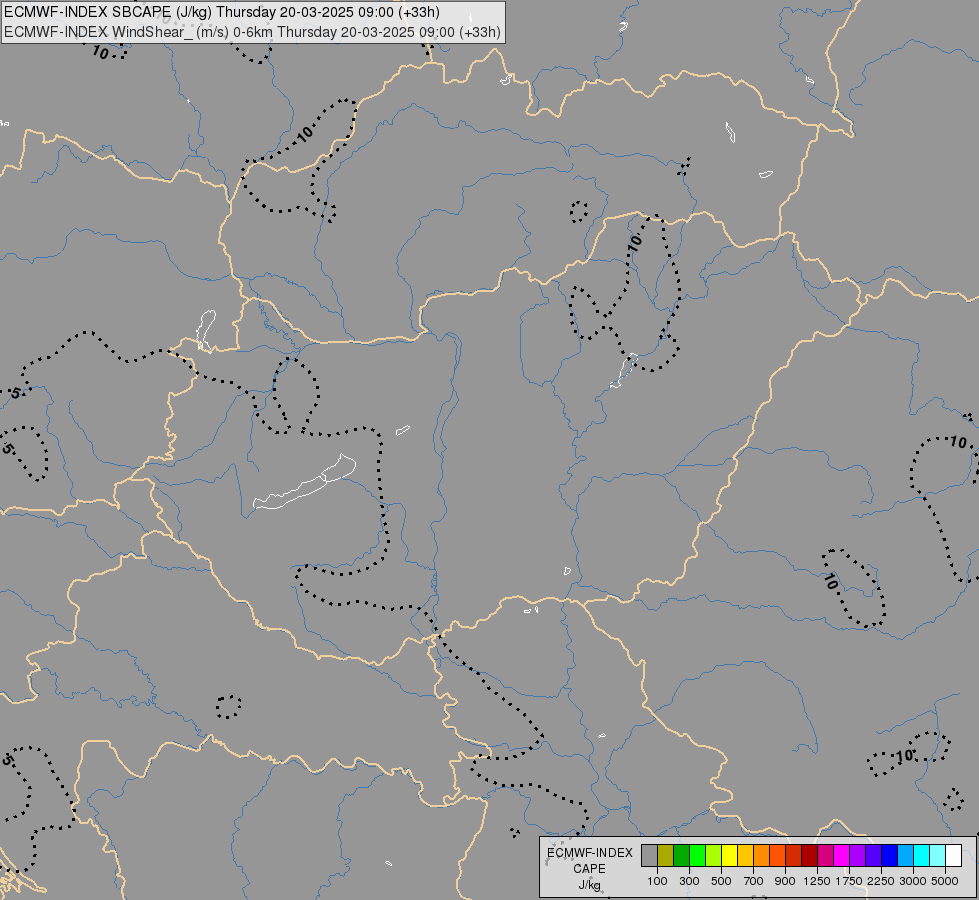Click the legend label '500'
Image resolution: width=979 pixels, height=900 pixels.
point(721,881)
